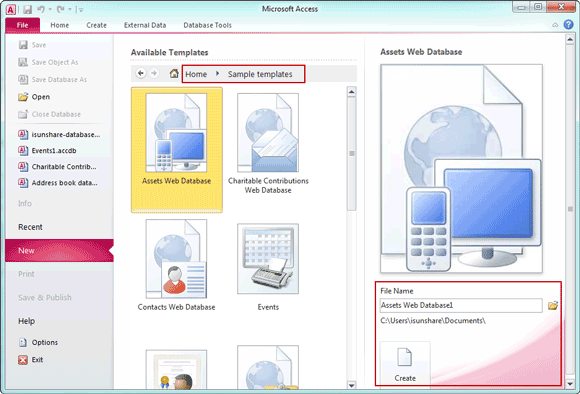Image resolution: width=580 pixels, height=394 pixels.
Task: Click the Redo icon in Quick Access Toolbar
Action: click(61, 9)
